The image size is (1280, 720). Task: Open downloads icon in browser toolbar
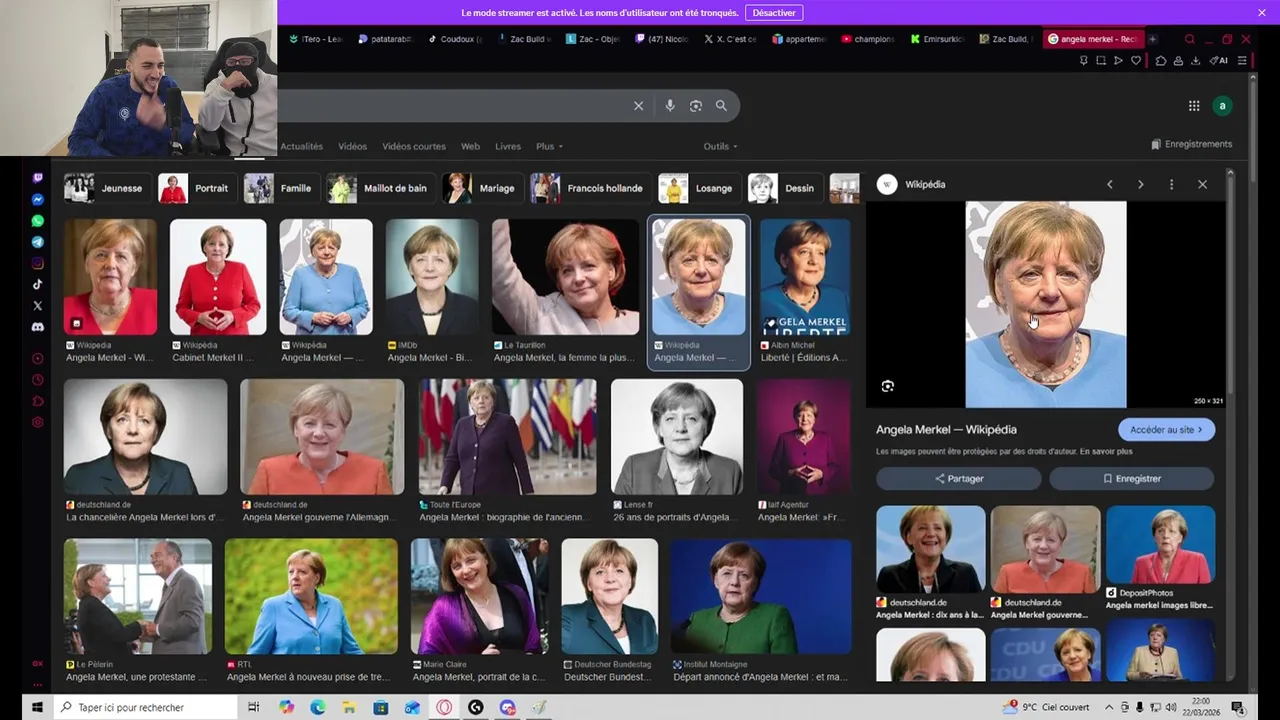[1195, 61]
